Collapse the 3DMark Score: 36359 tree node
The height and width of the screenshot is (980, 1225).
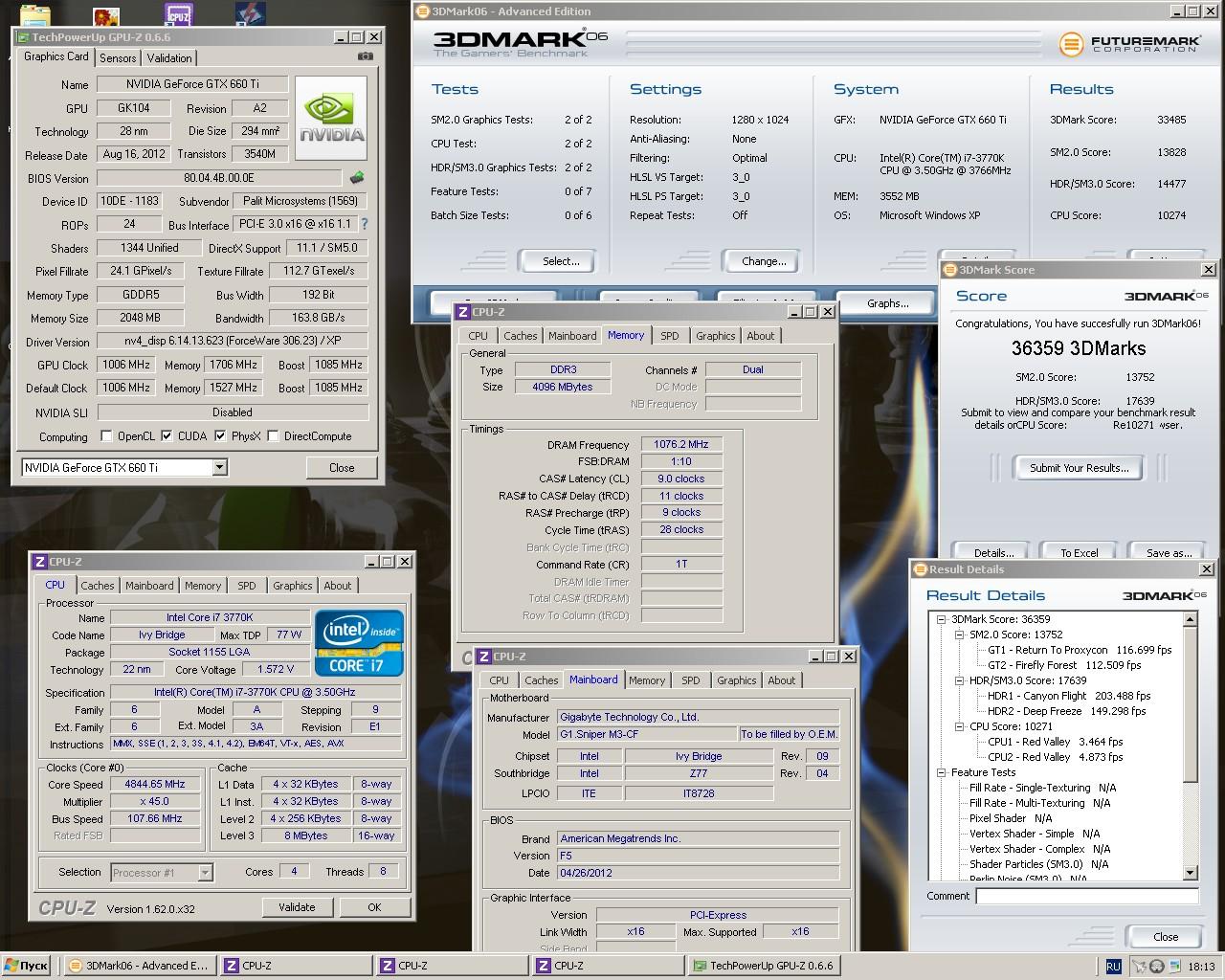click(x=942, y=619)
